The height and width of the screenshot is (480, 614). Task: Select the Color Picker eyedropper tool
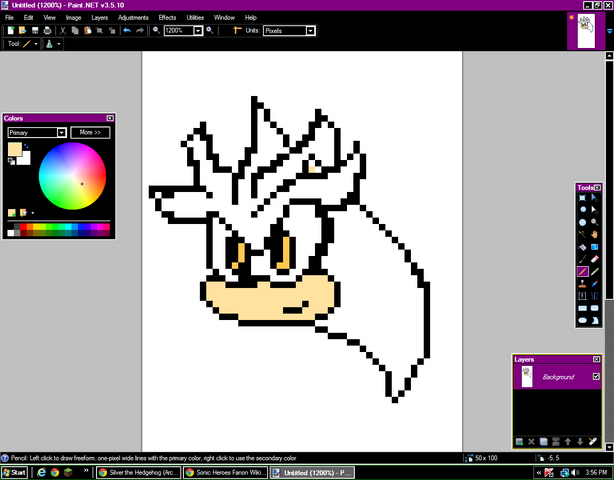pyautogui.click(x=594, y=271)
